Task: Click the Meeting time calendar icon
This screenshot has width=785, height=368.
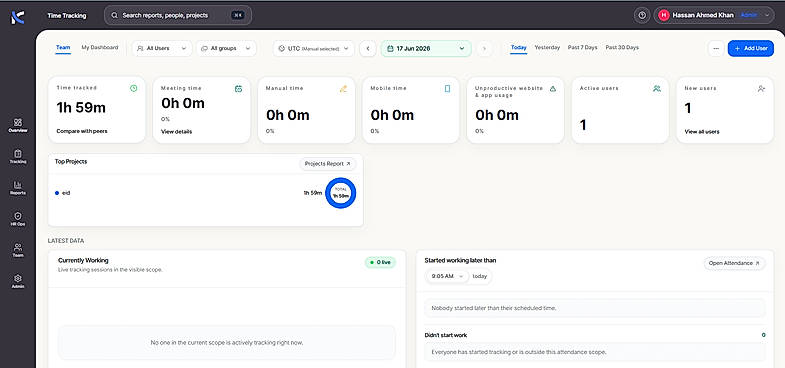Action: click(238, 89)
